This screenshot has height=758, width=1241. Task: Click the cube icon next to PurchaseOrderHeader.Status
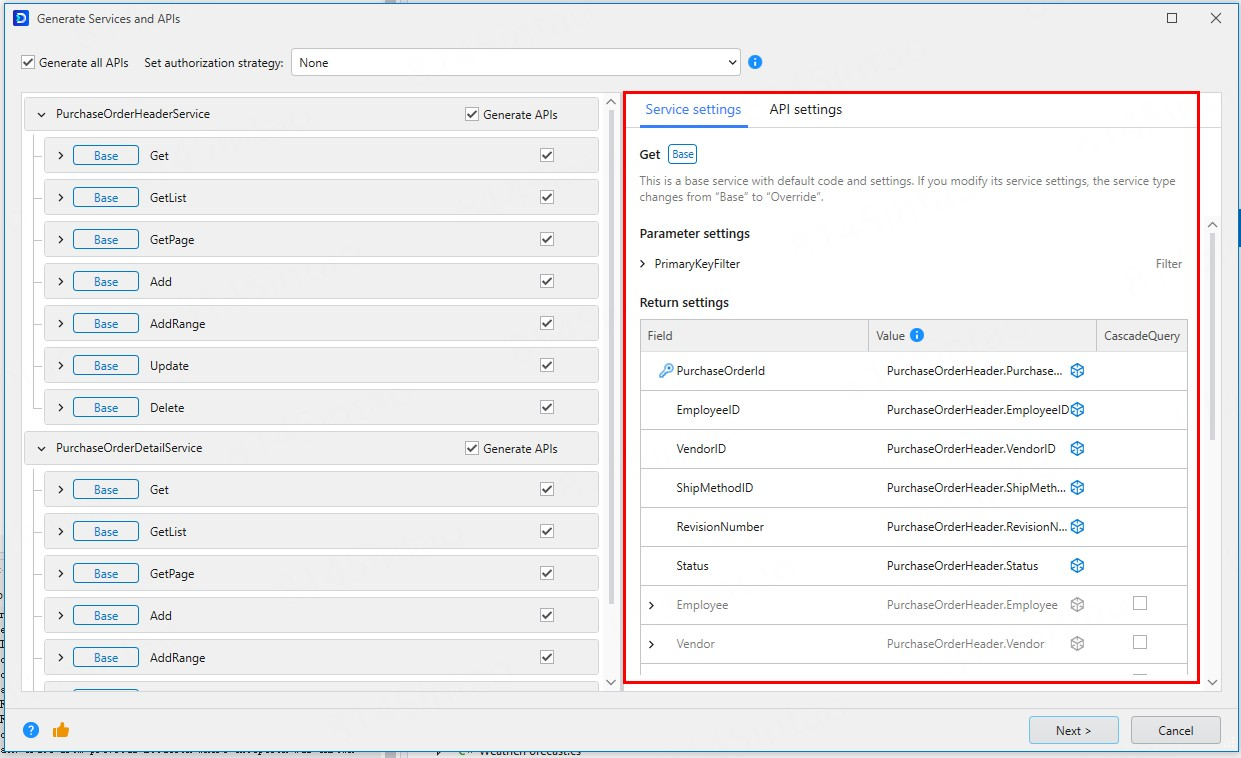(x=1077, y=566)
